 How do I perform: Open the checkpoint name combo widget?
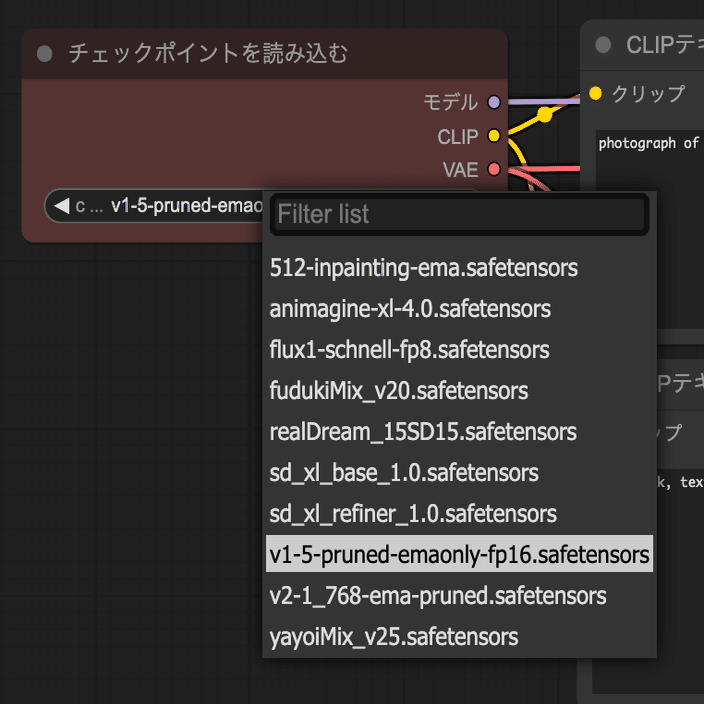coord(155,206)
